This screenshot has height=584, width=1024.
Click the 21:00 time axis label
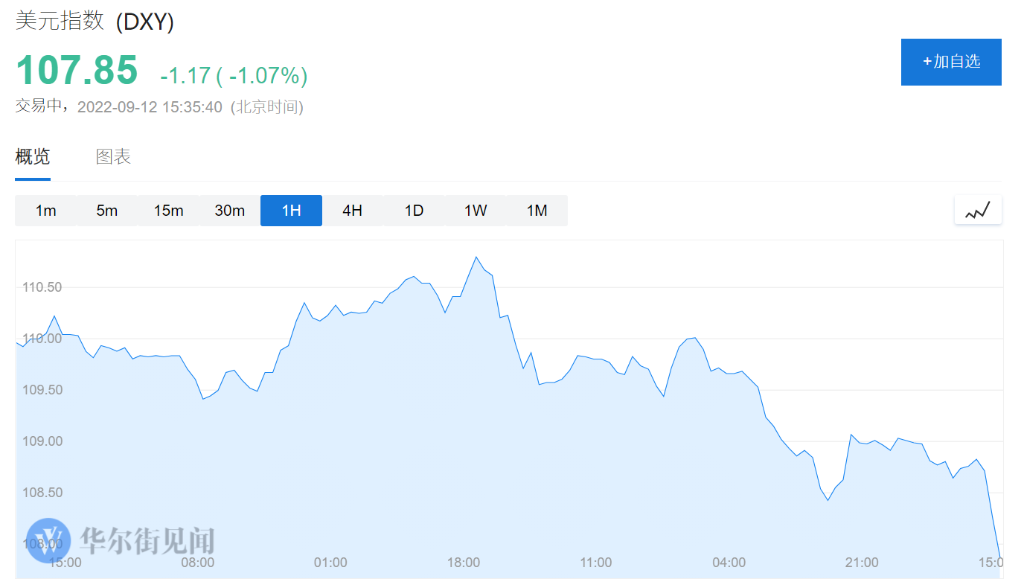tap(861, 562)
